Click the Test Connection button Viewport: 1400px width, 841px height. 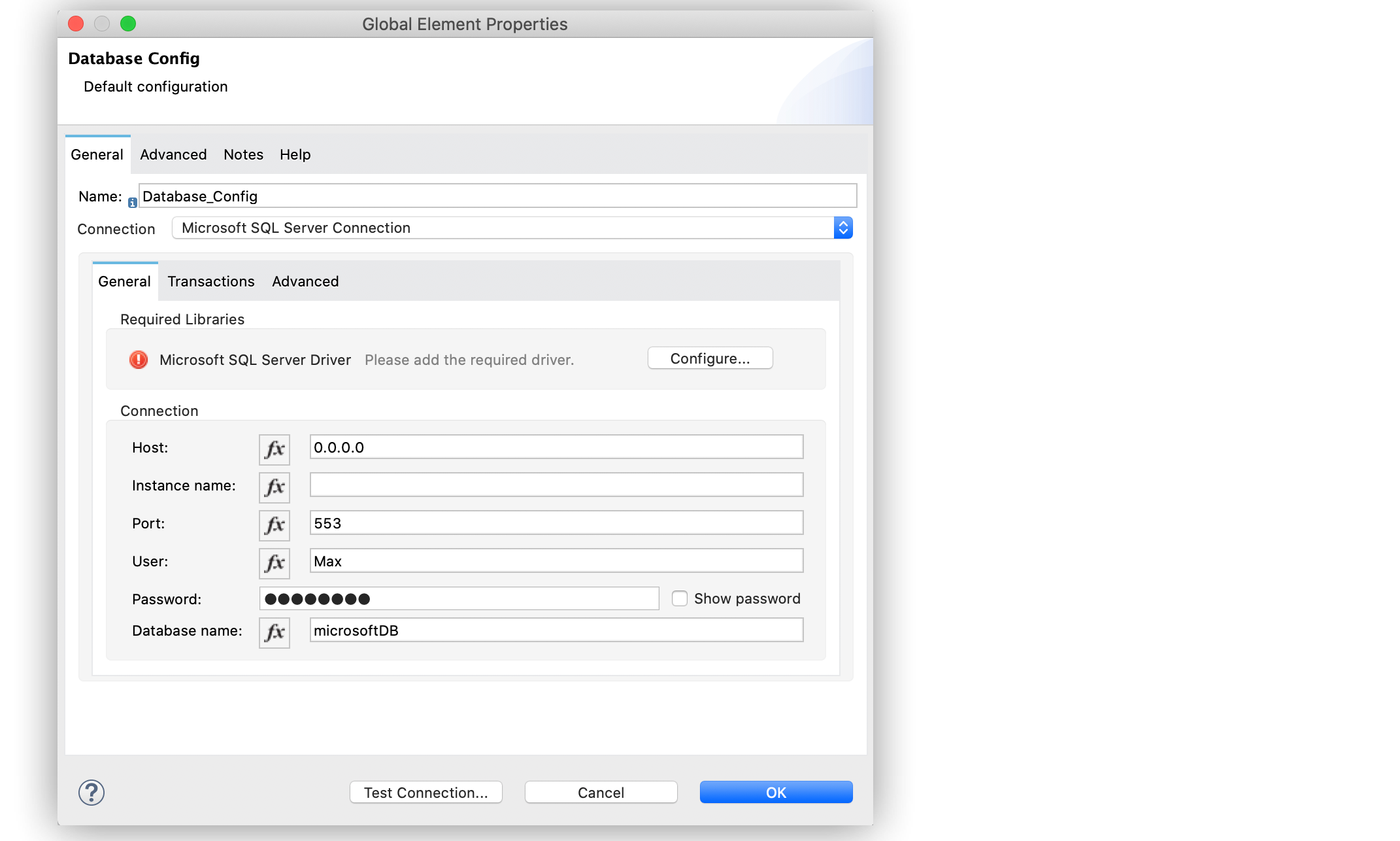click(425, 792)
